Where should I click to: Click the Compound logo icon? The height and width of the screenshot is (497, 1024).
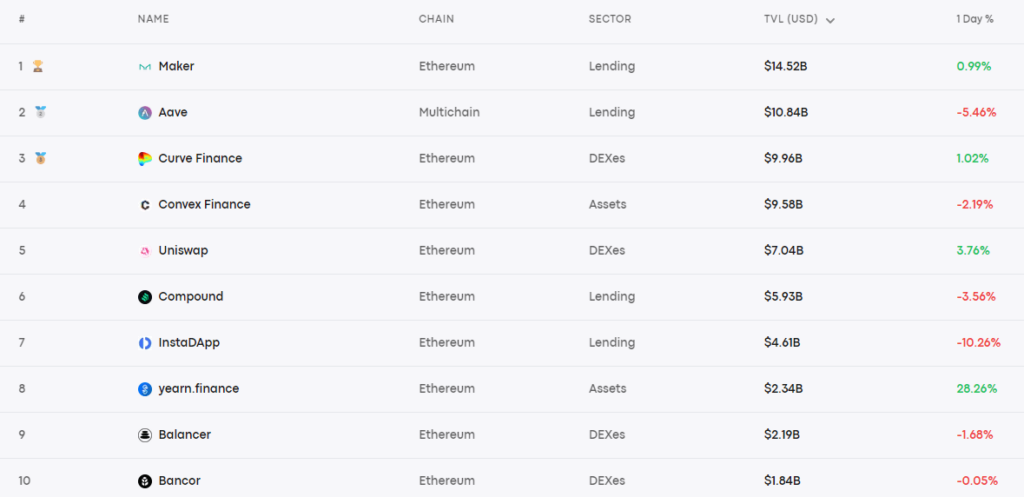tap(145, 297)
